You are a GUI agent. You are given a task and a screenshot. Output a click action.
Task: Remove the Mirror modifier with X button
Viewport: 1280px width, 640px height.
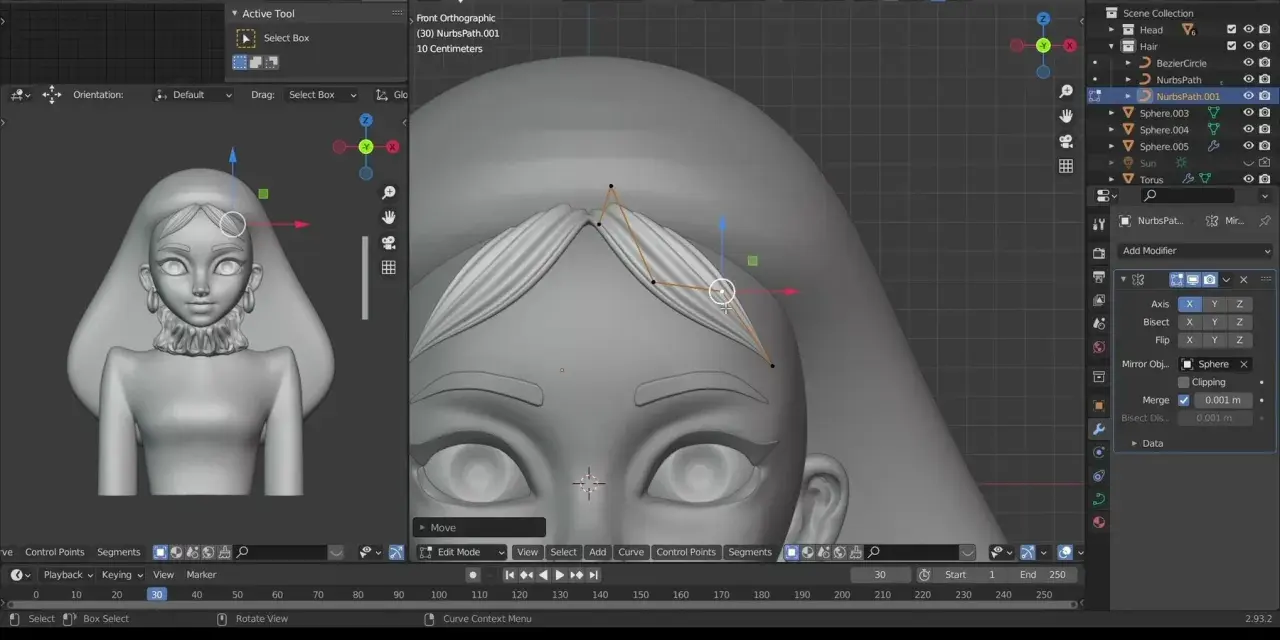pyautogui.click(x=1244, y=280)
